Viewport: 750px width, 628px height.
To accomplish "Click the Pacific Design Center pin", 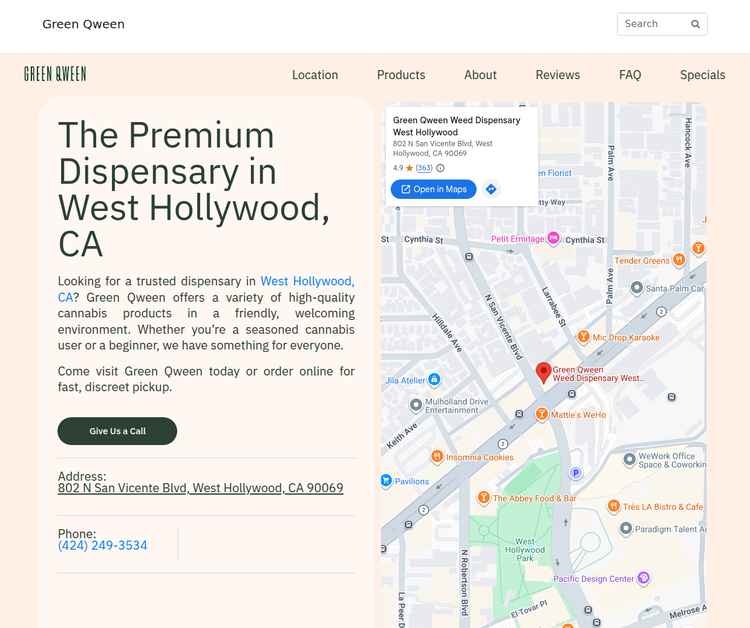I will 644,578.
